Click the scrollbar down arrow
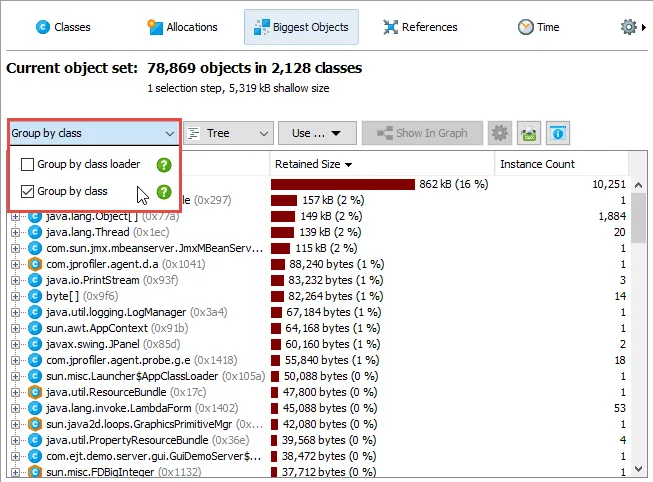Viewport: 653px width, 482px height. (x=638, y=469)
